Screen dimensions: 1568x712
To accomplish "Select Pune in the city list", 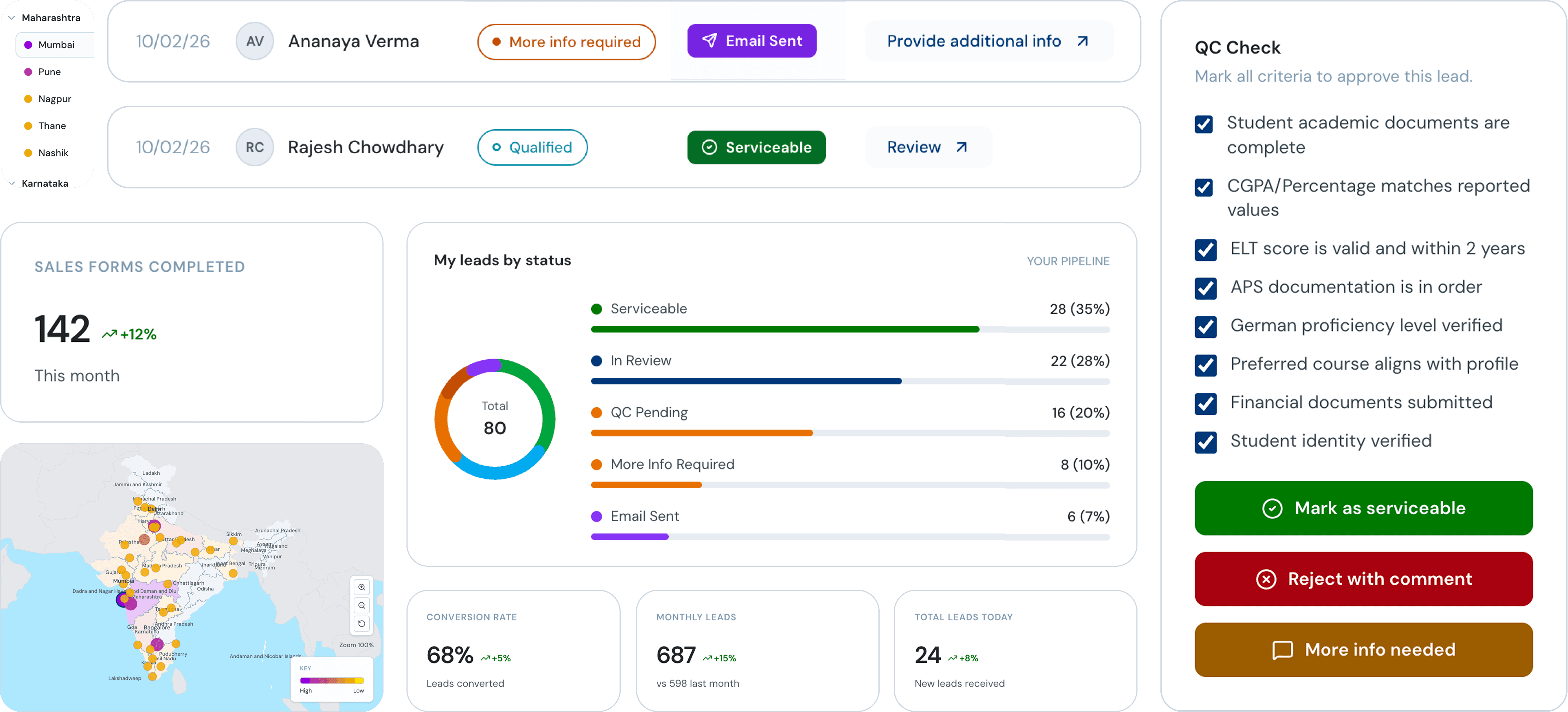I will coord(49,72).
